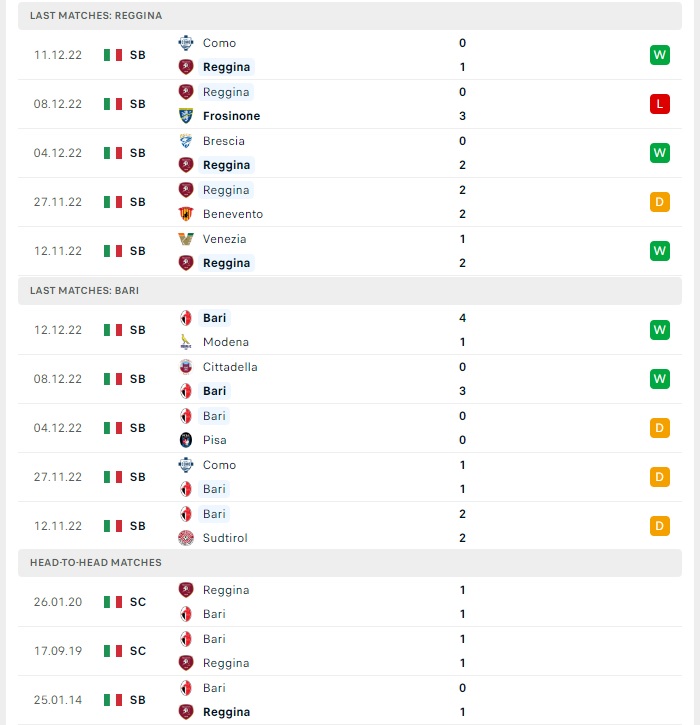Click the Modena team crest icon
The image size is (700, 725).
[x=186, y=342]
